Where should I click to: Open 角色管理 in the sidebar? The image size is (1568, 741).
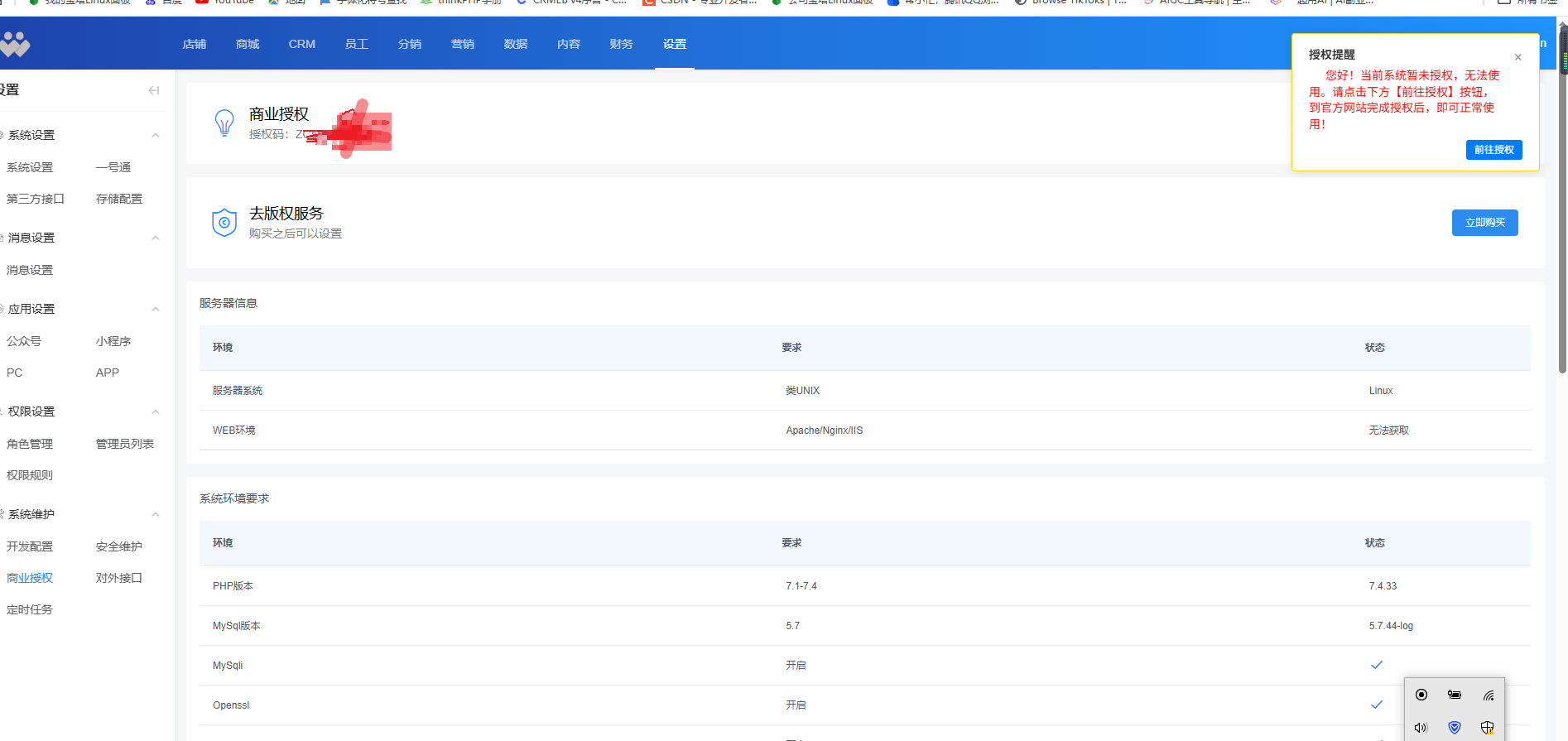pyautogui.click(x=30, y=444)
